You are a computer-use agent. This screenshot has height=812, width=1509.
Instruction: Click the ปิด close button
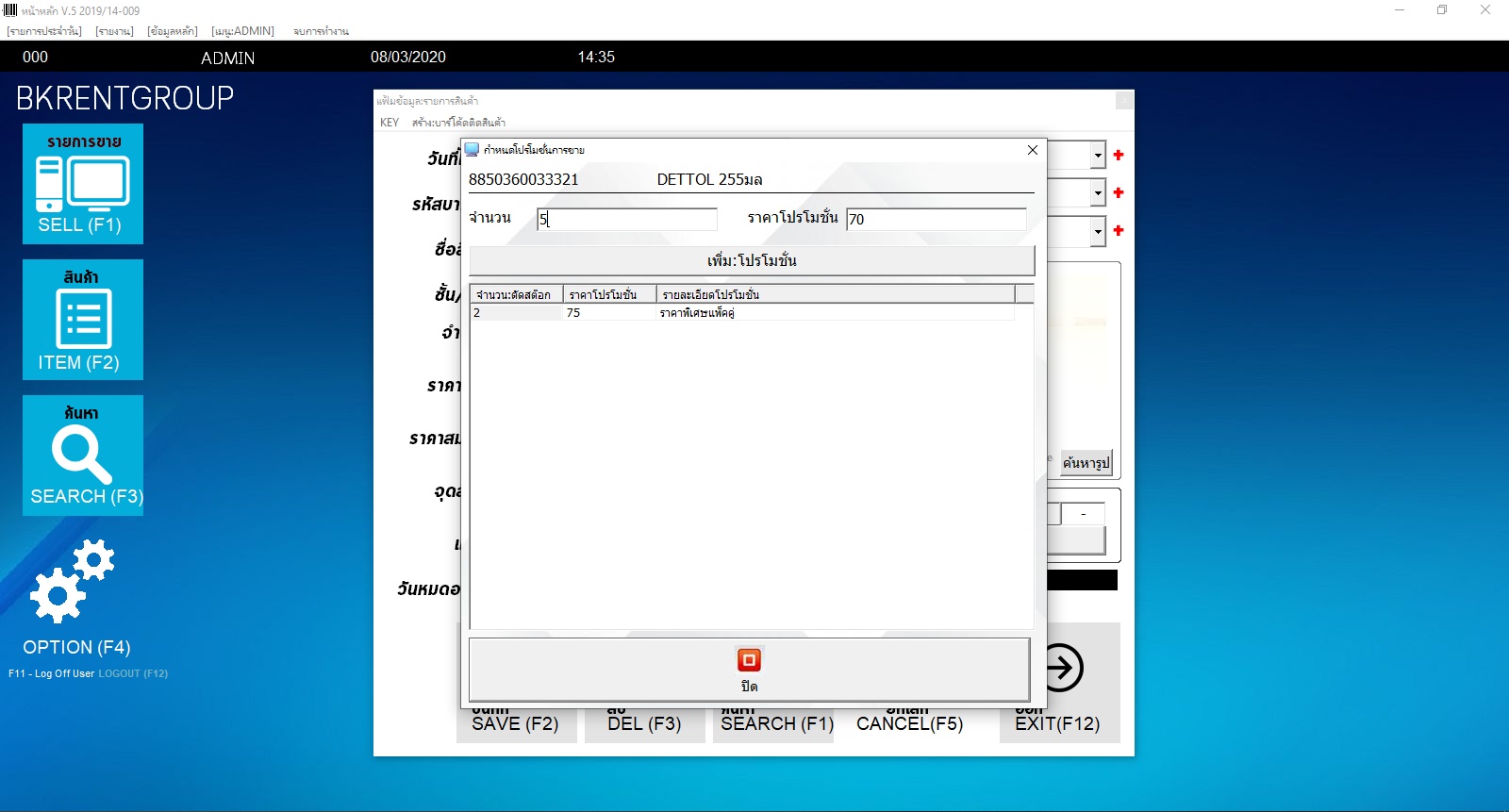749,670
